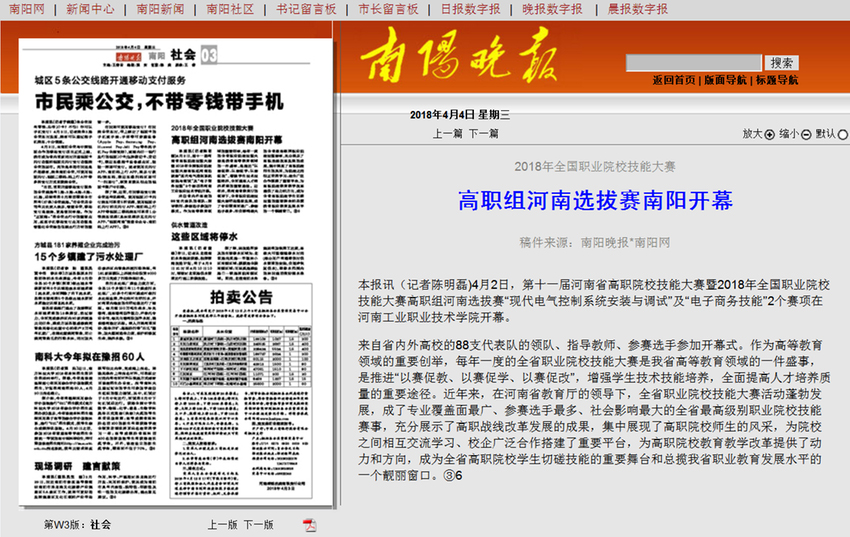
Task: Open article 这些区域将停水 in page thumbnail
Action: 204,237
